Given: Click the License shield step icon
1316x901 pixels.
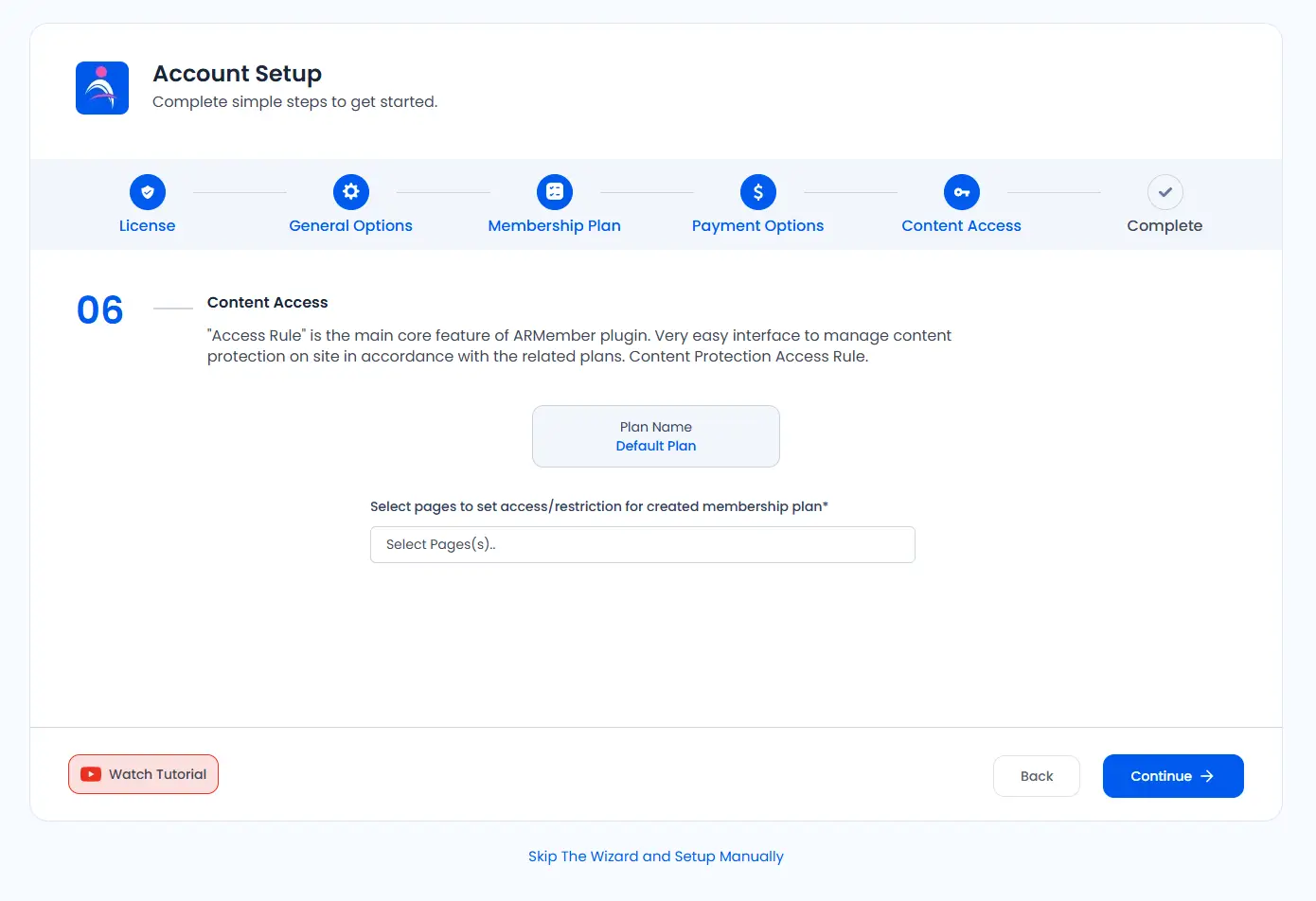Looking at the screenshot, I should [148, 192].
